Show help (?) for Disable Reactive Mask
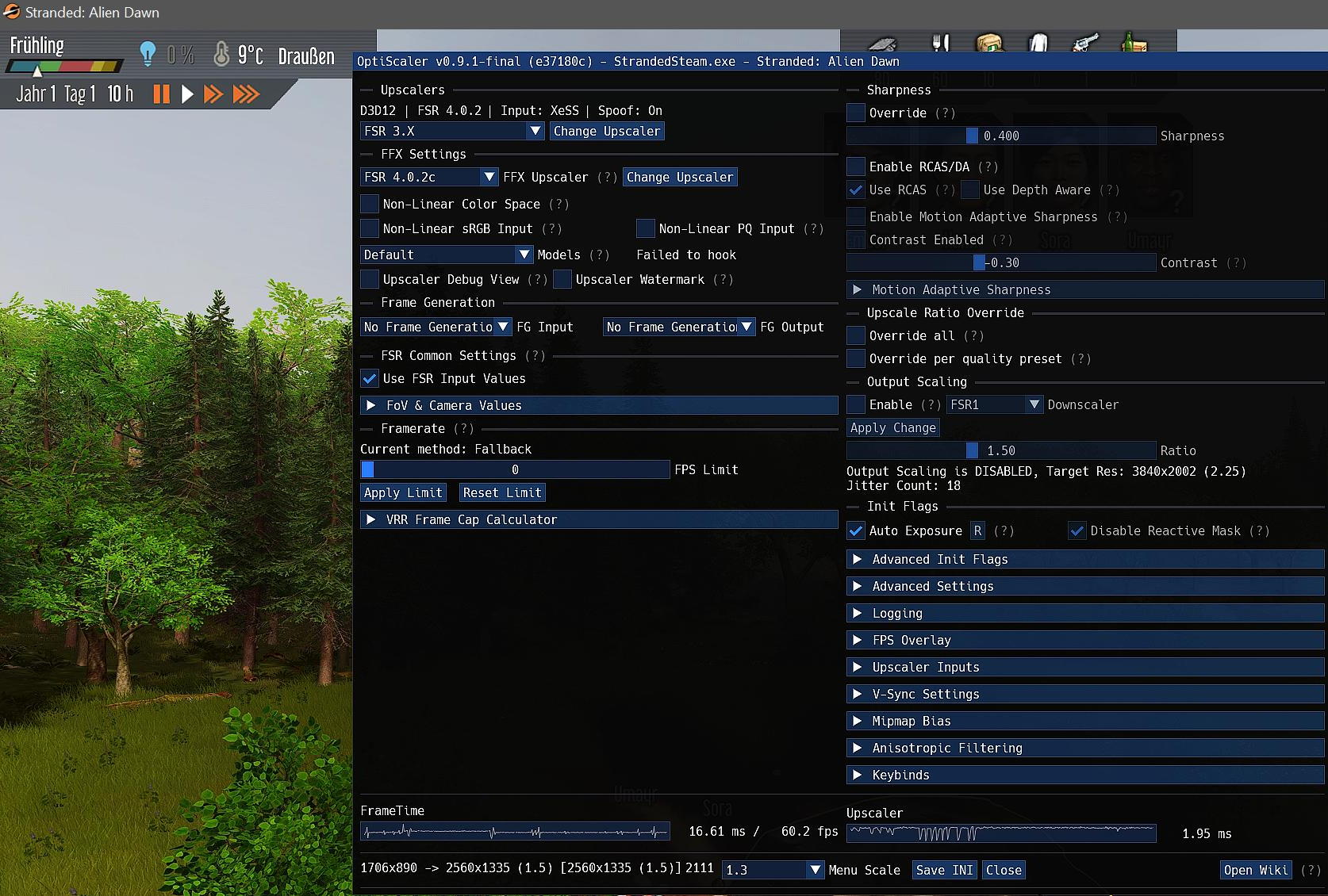Screen dimensions: 1328x896 pos(1259,530)
